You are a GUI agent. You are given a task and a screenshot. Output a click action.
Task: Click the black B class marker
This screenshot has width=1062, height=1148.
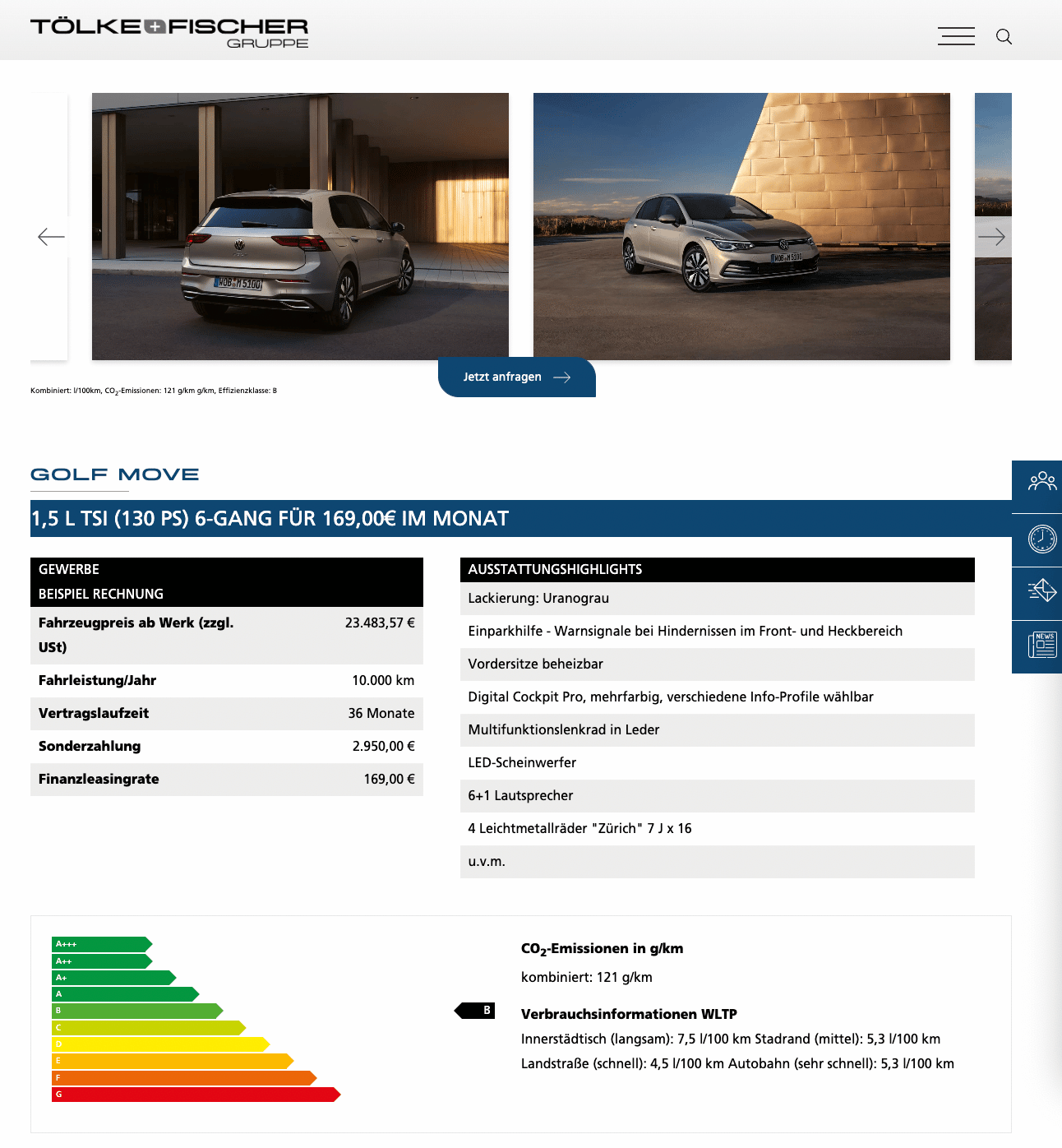(x=475, y=1011)
